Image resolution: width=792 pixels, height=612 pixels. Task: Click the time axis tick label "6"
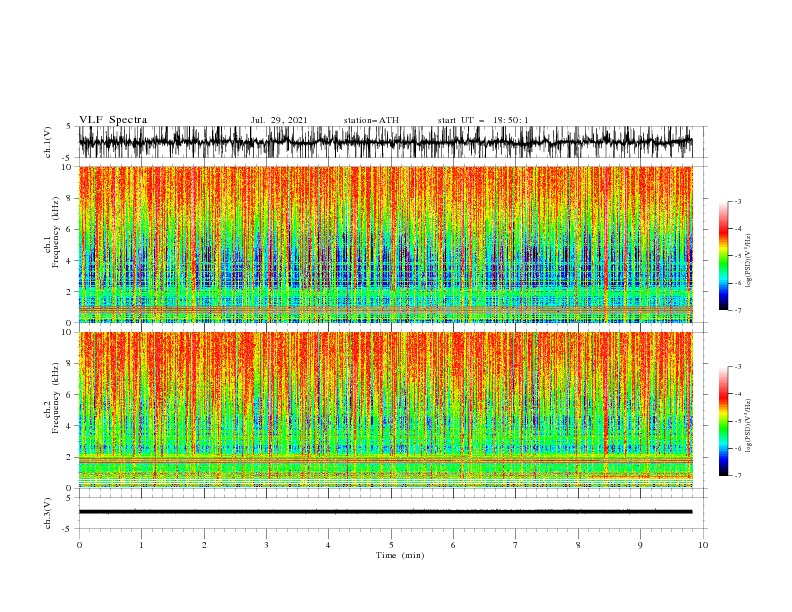453,545
